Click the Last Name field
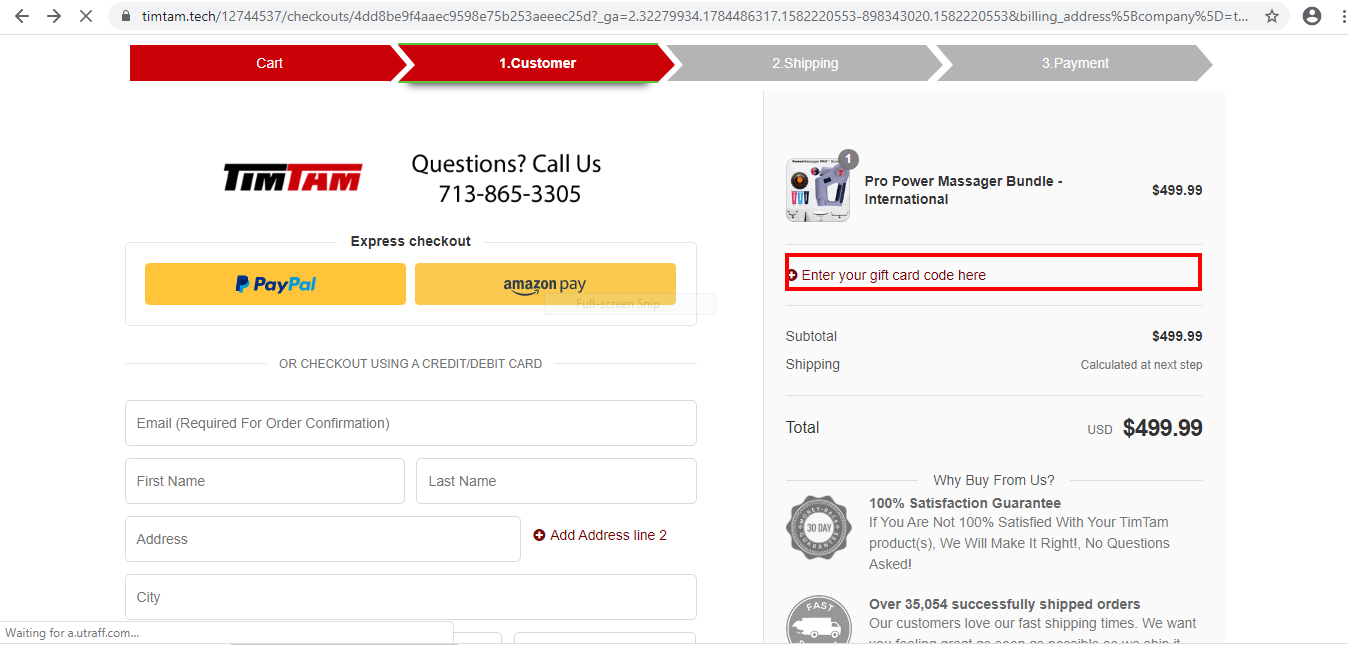 556,481
